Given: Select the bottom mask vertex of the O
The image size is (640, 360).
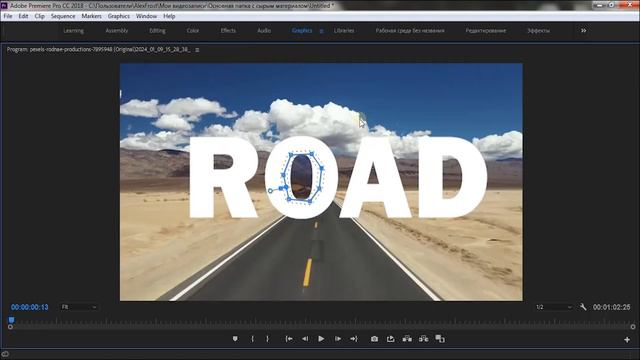Looking at the screenshot, I should [310, 201].
